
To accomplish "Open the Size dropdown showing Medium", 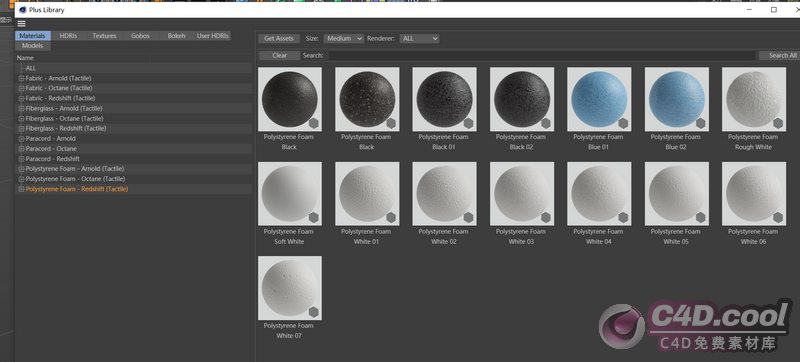I will [x=343, y=38].
